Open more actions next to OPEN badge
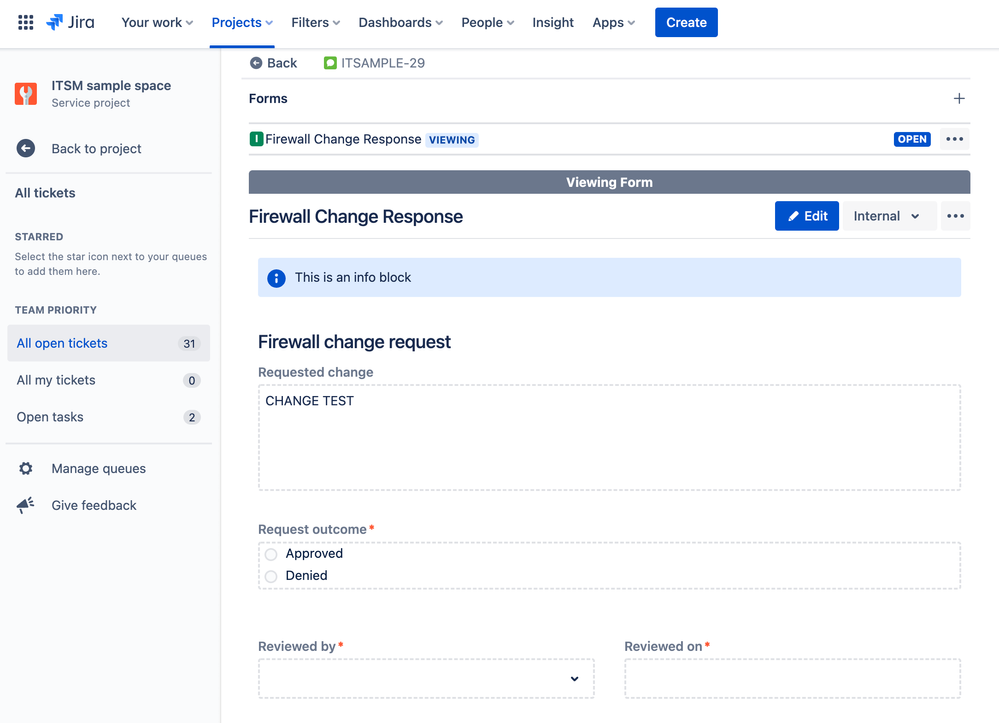999x723 pixels. [x=954, y=139]
